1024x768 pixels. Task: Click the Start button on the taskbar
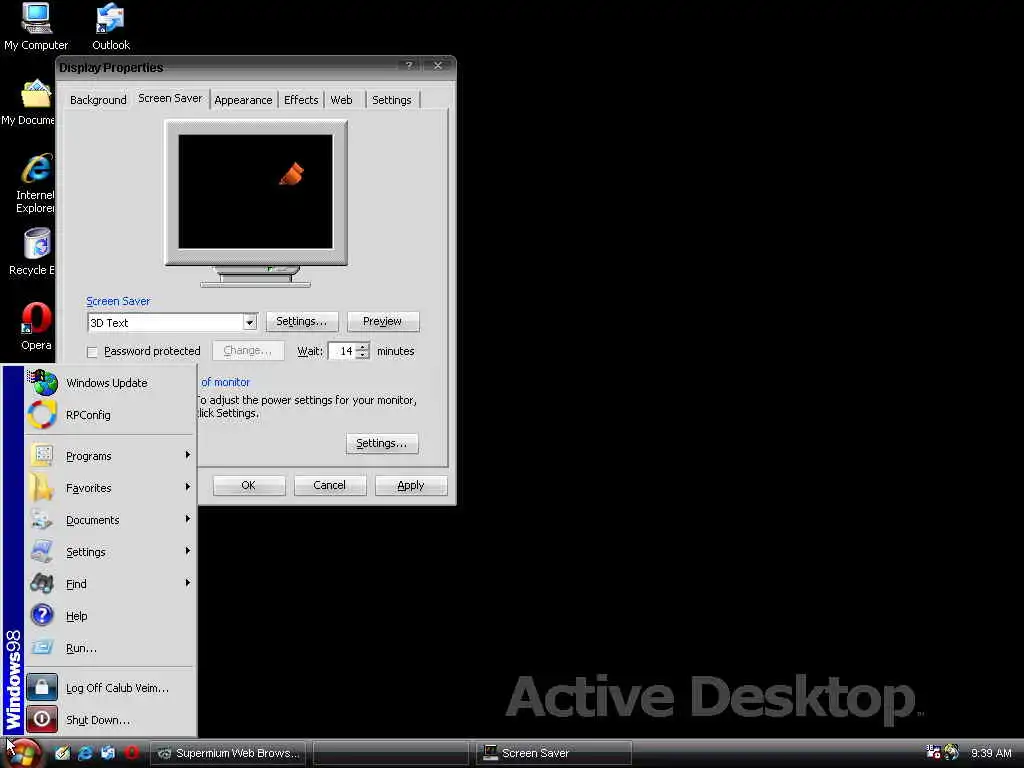pyautogui.click(x=24, y=754)
